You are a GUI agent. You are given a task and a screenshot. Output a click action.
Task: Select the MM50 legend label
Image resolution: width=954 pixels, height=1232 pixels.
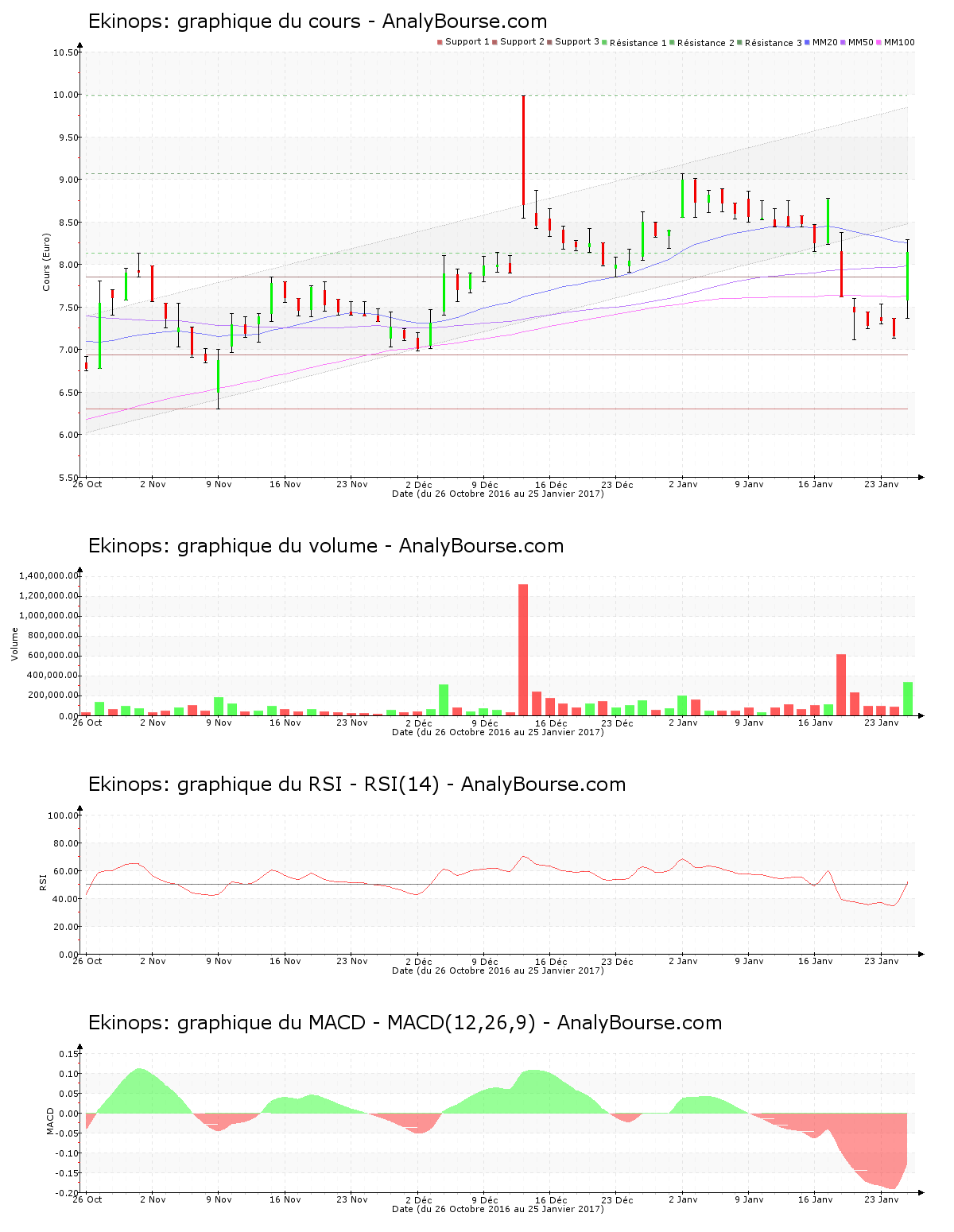point(861,42)
